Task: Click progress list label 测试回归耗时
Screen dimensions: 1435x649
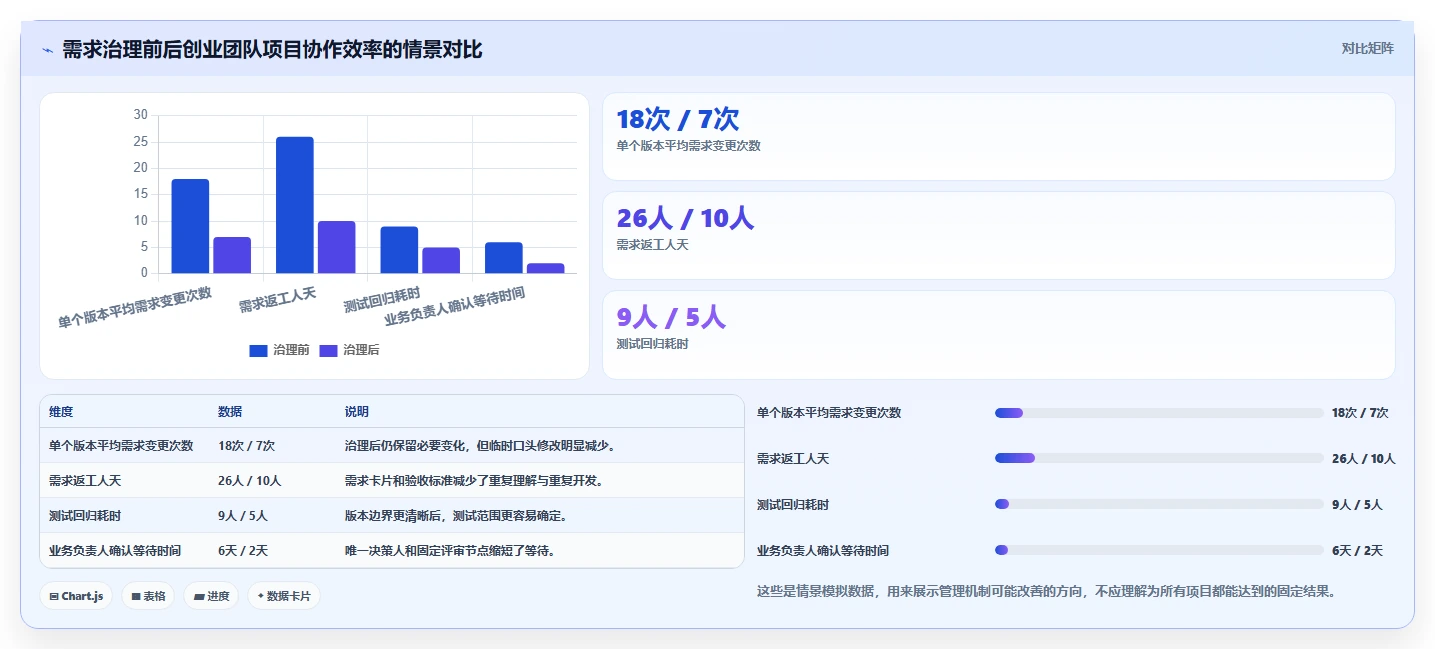Action: 793,505
